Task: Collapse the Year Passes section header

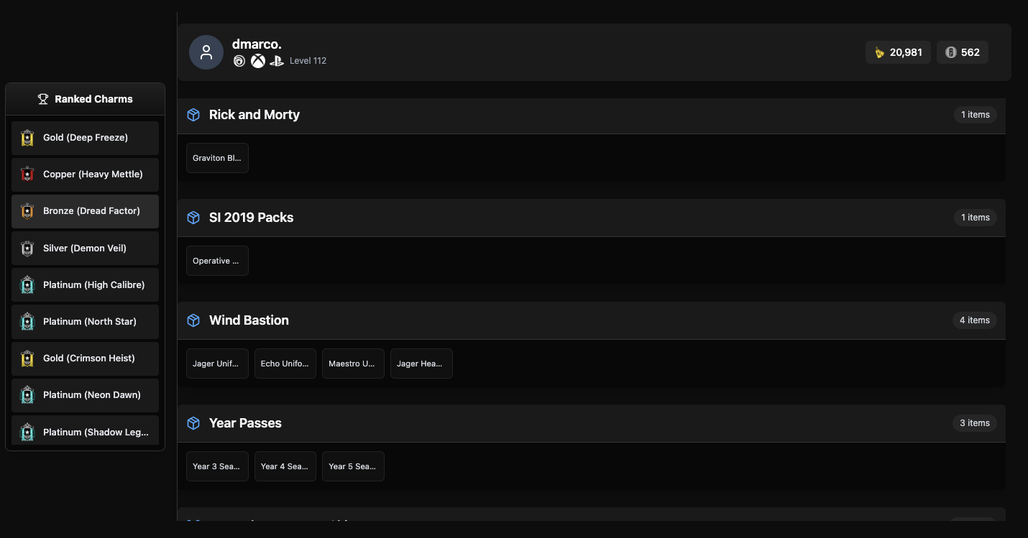Action: pos(591,423)
